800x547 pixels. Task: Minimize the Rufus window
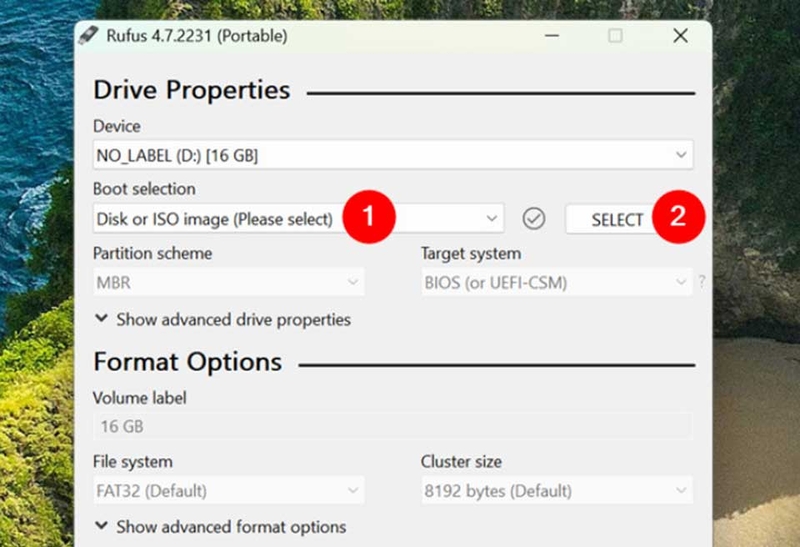552,36
